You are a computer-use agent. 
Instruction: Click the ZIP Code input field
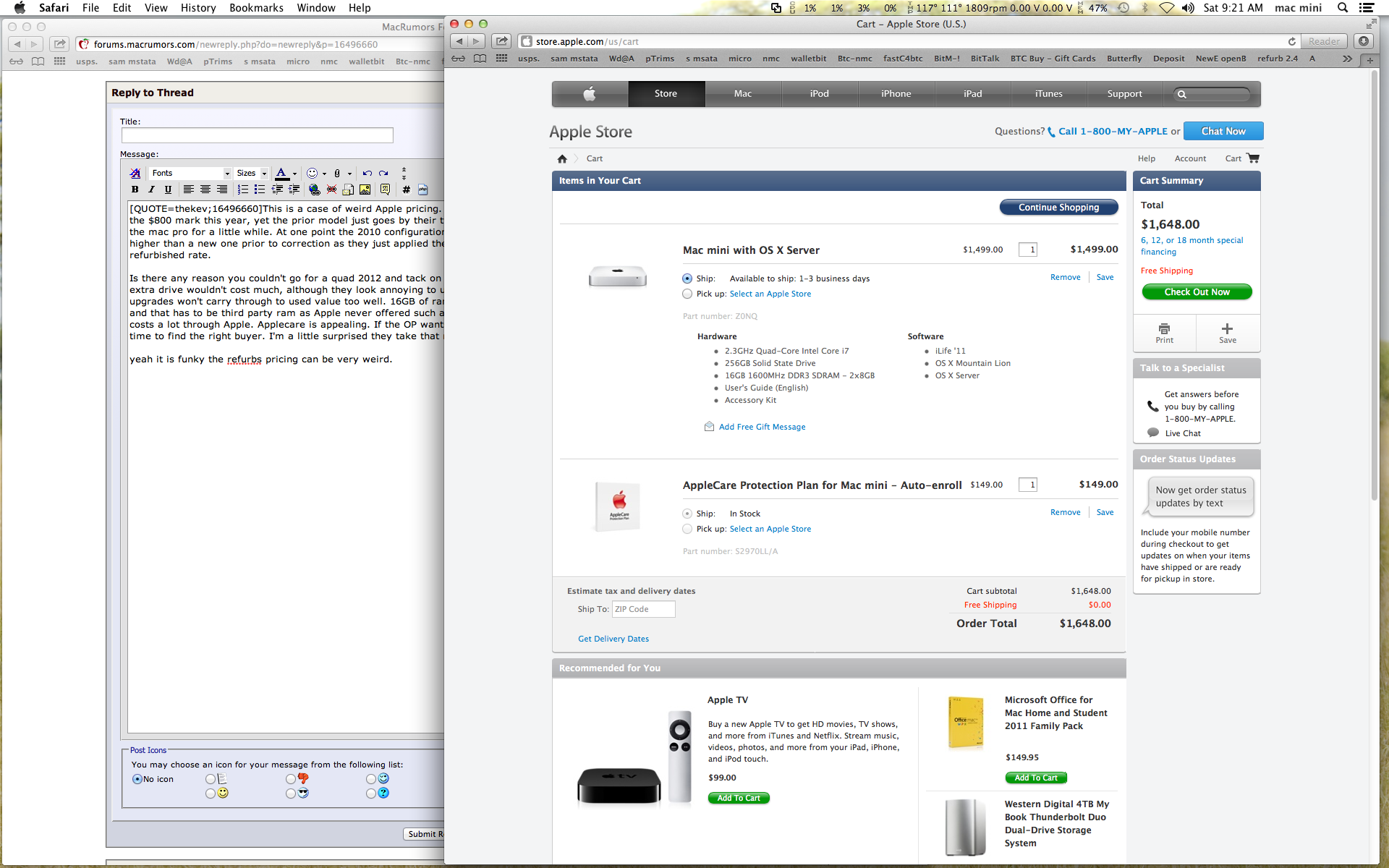click(x=643, y=609)
